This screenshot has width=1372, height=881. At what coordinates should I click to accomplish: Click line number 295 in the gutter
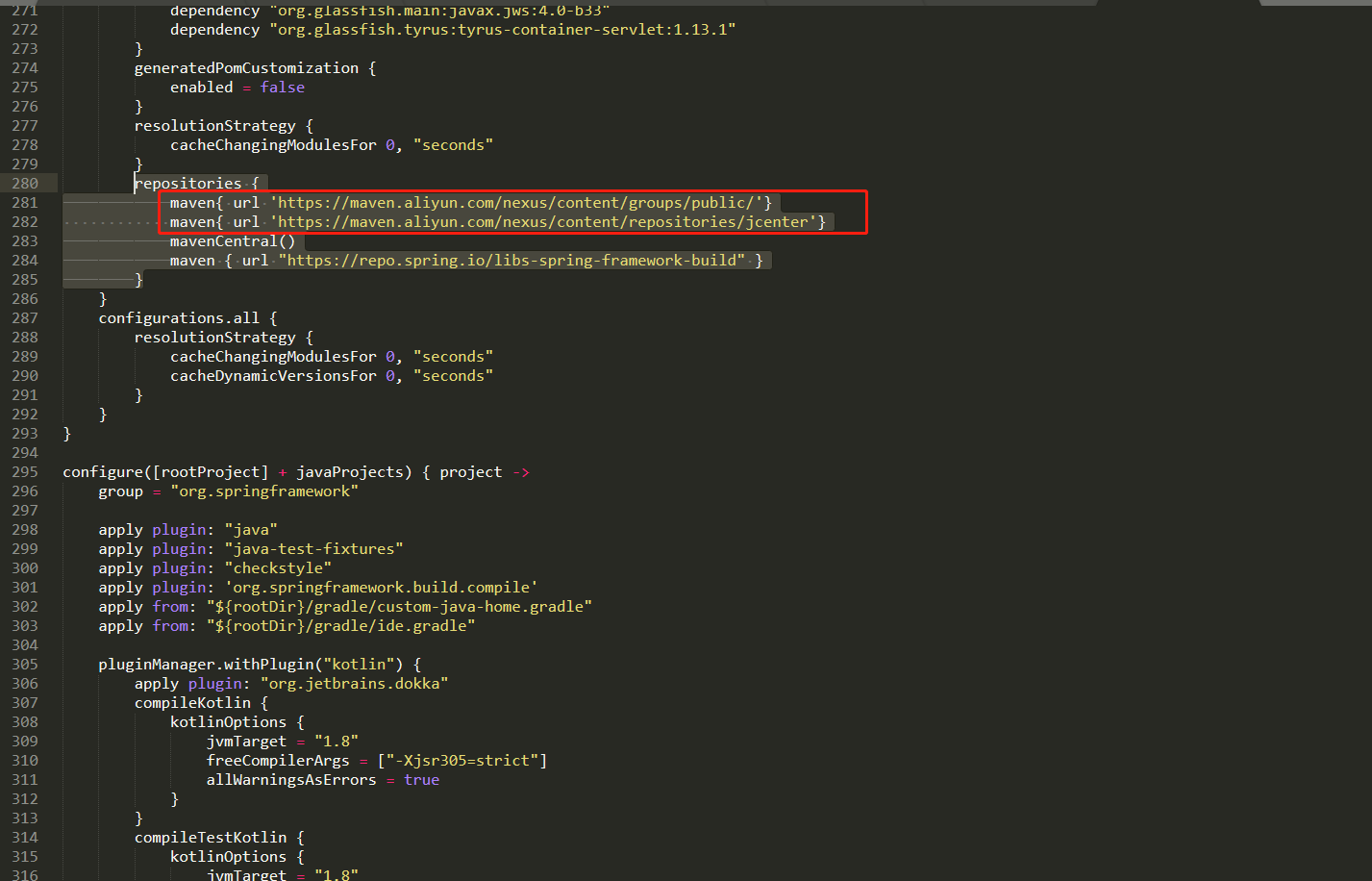tap(25, 472)
